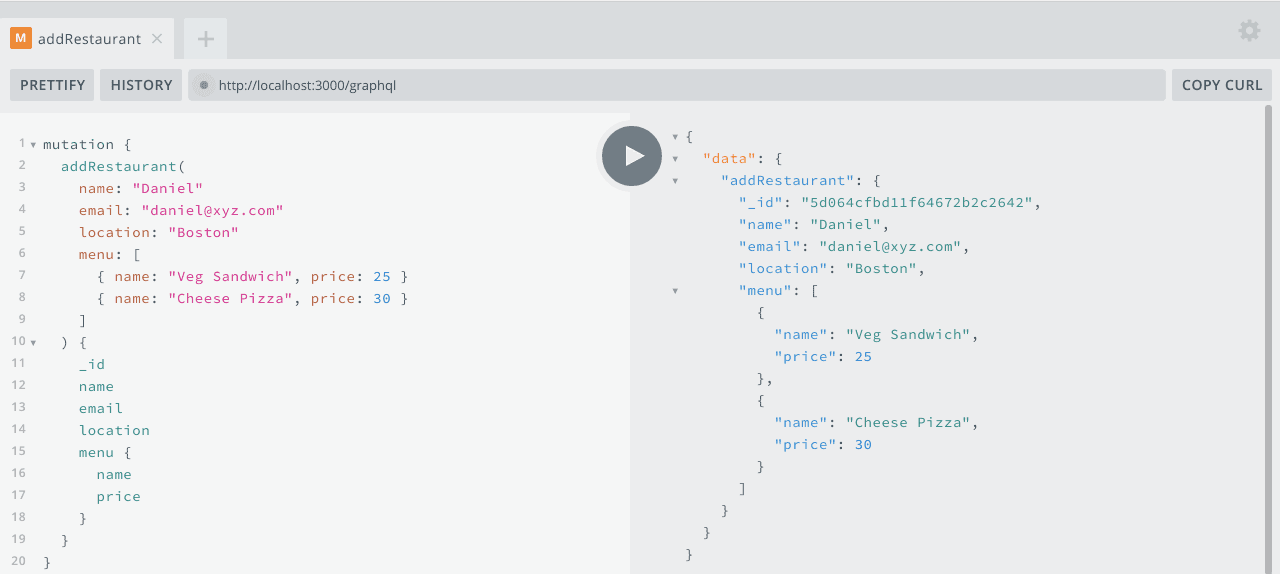Collapse the mutation block at line 1

point(33,145)
